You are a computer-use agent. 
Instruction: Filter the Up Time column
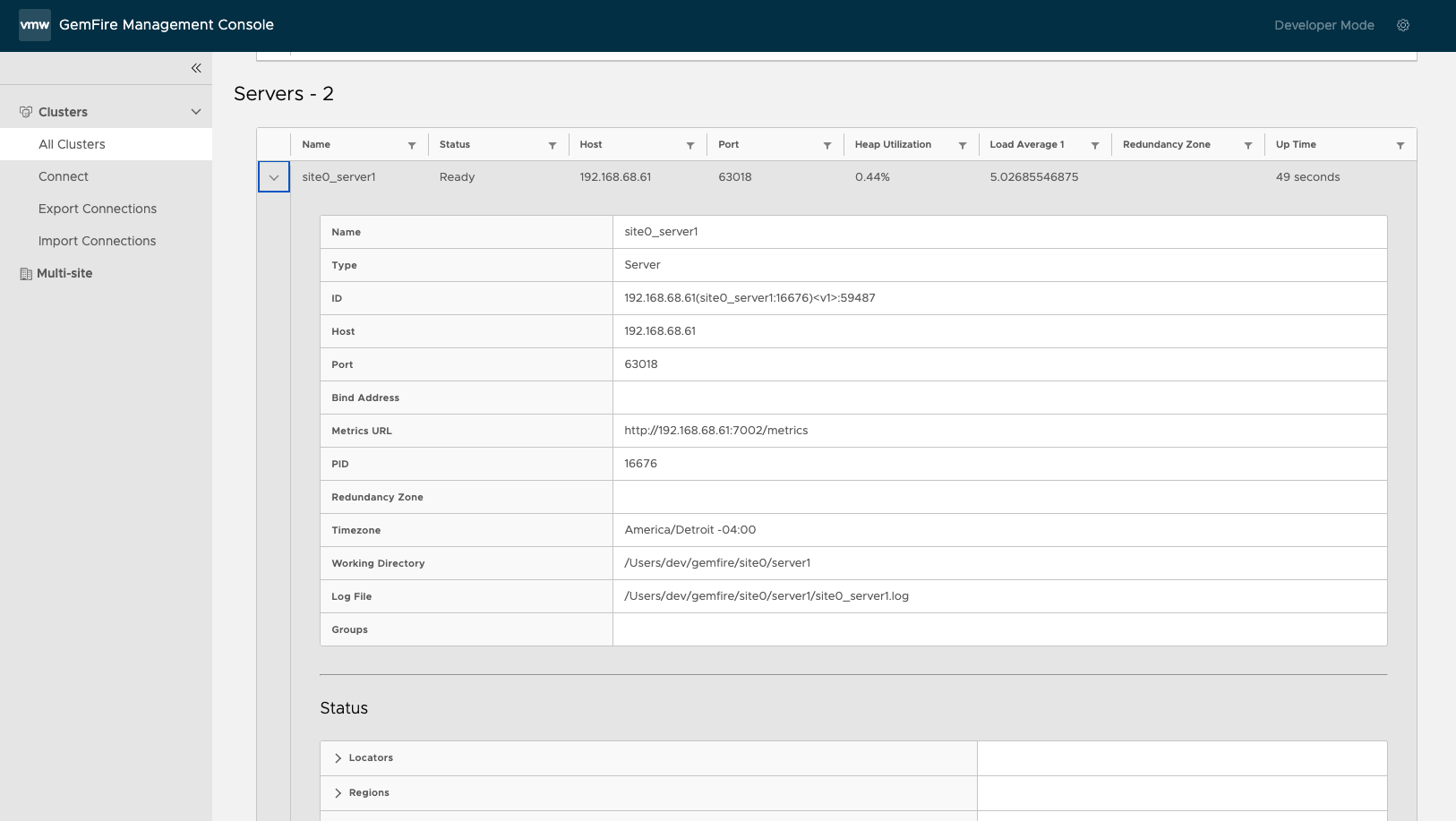coord(1400,145)
